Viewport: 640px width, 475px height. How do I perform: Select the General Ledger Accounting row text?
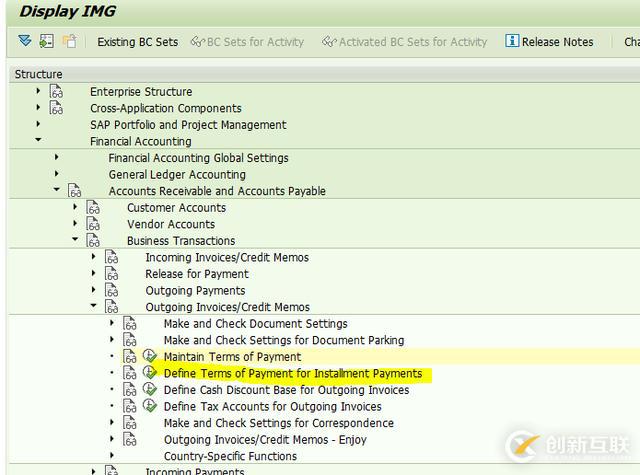(x=177, y=174)
